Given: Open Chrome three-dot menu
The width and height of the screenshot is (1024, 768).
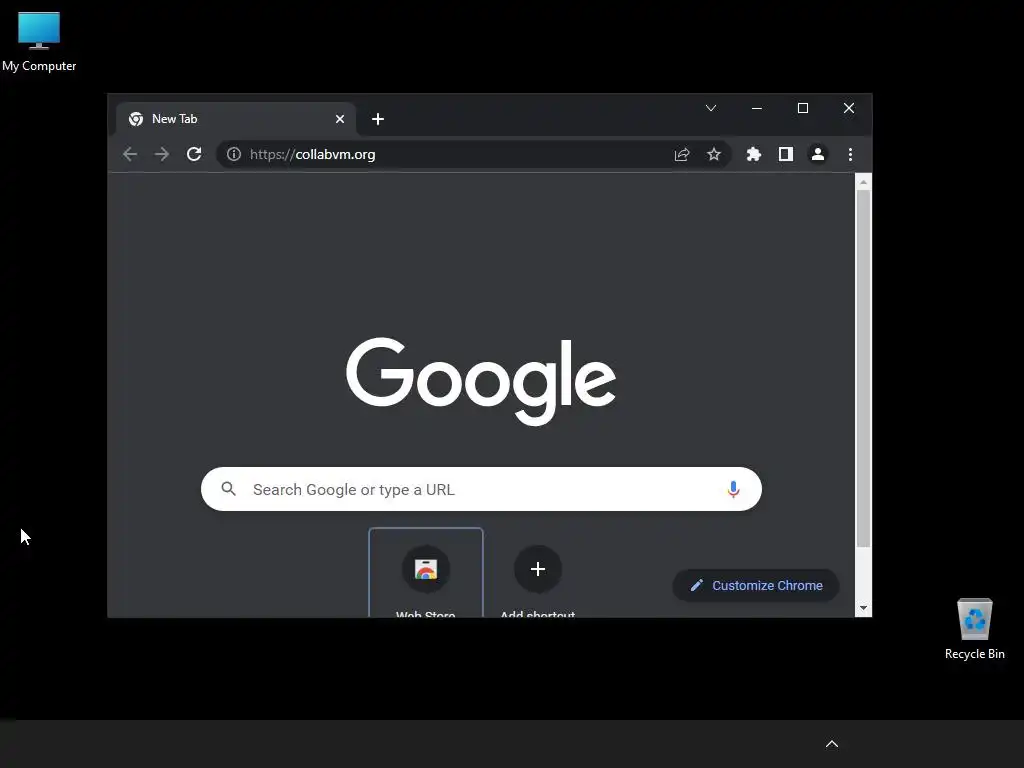Looking at the screenshot, I should [x=850, y=154].
